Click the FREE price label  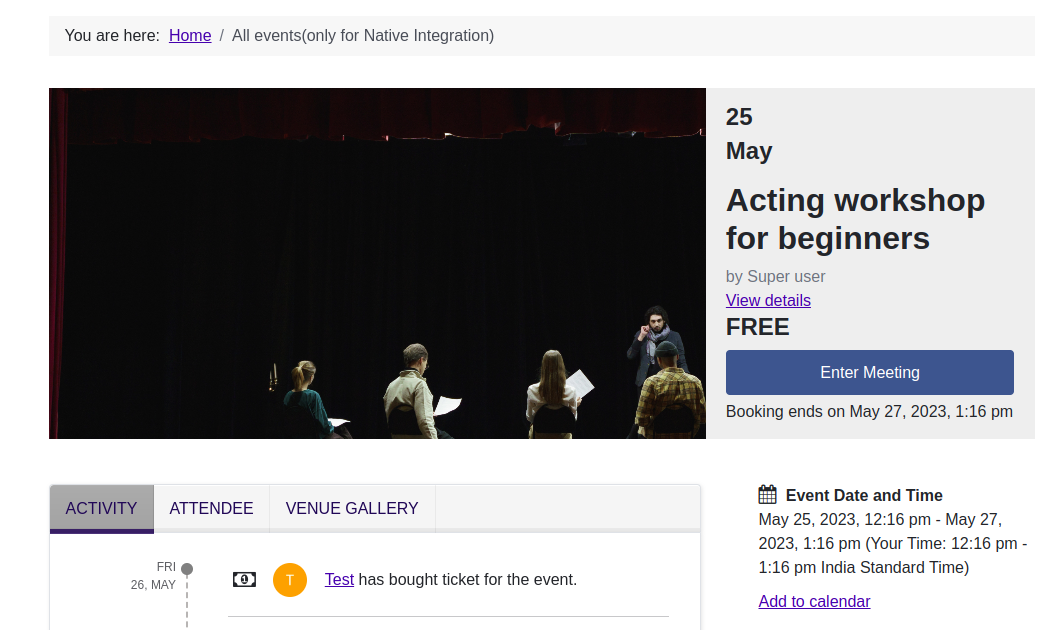point(757,327)
